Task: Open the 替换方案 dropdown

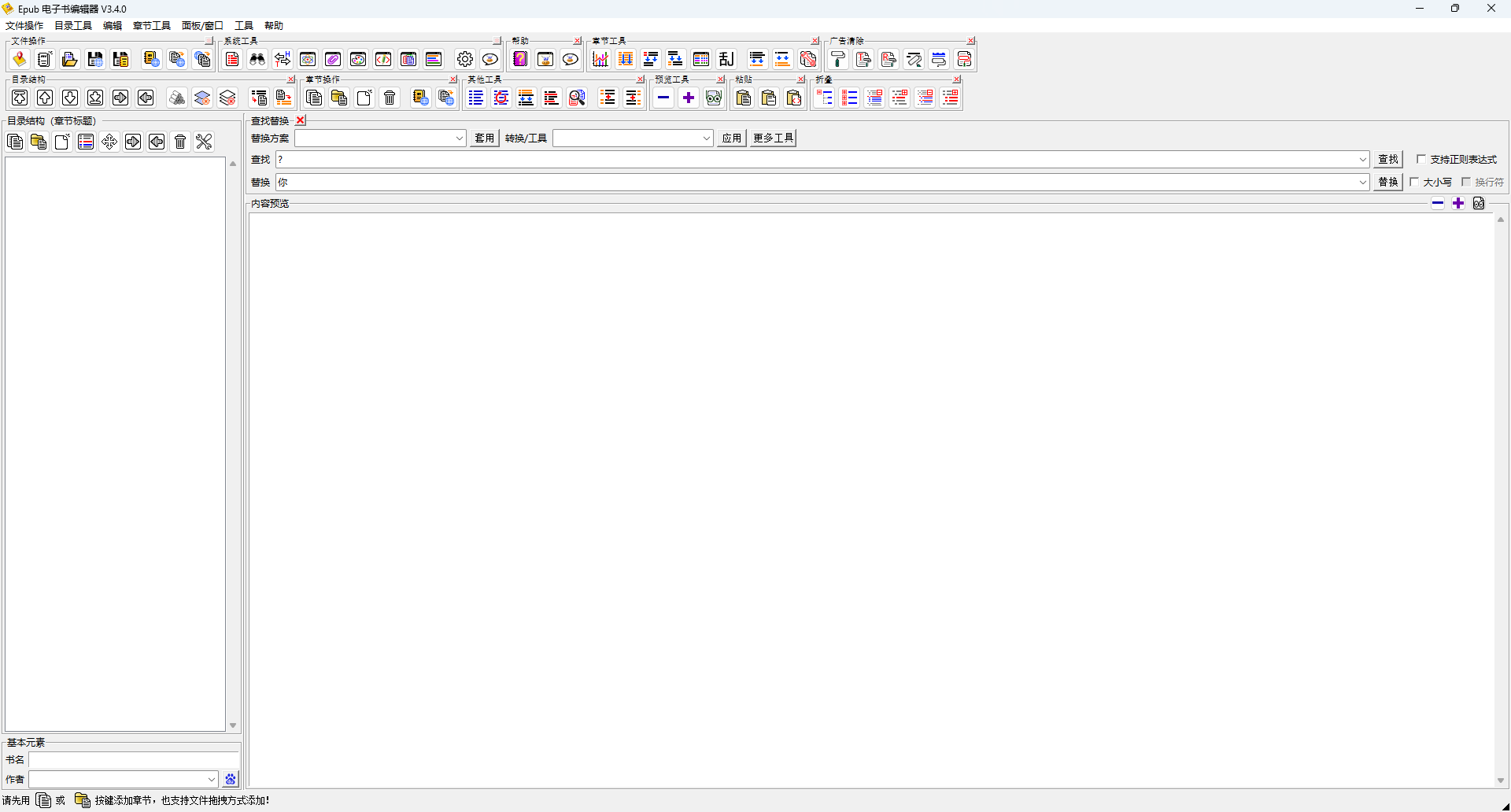Action: pyautogui.click(x=460, y=138)
